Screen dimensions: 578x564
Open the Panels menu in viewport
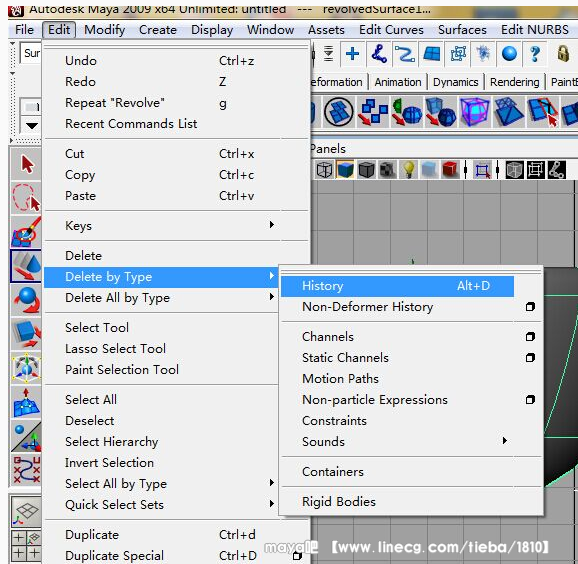pos(328,149)
